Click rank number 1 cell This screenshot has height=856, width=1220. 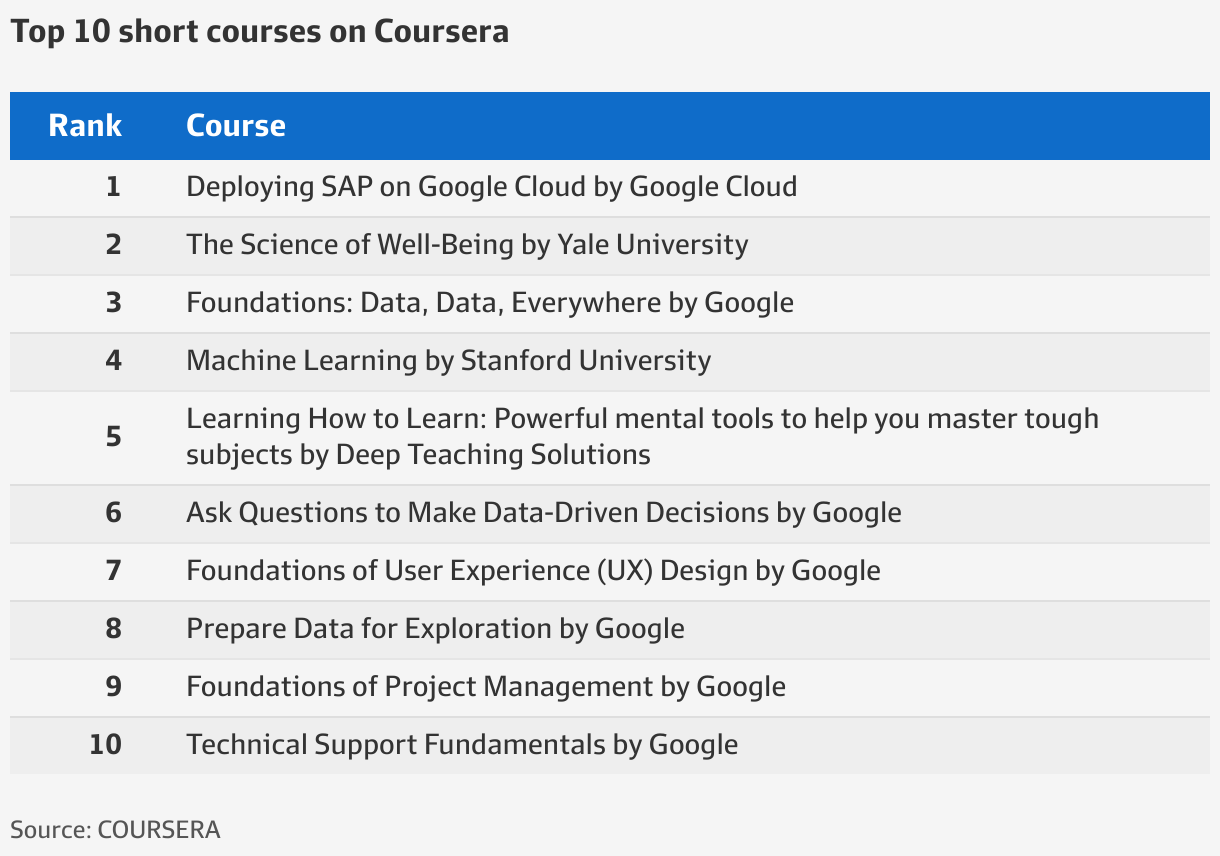tap(113, 187)
